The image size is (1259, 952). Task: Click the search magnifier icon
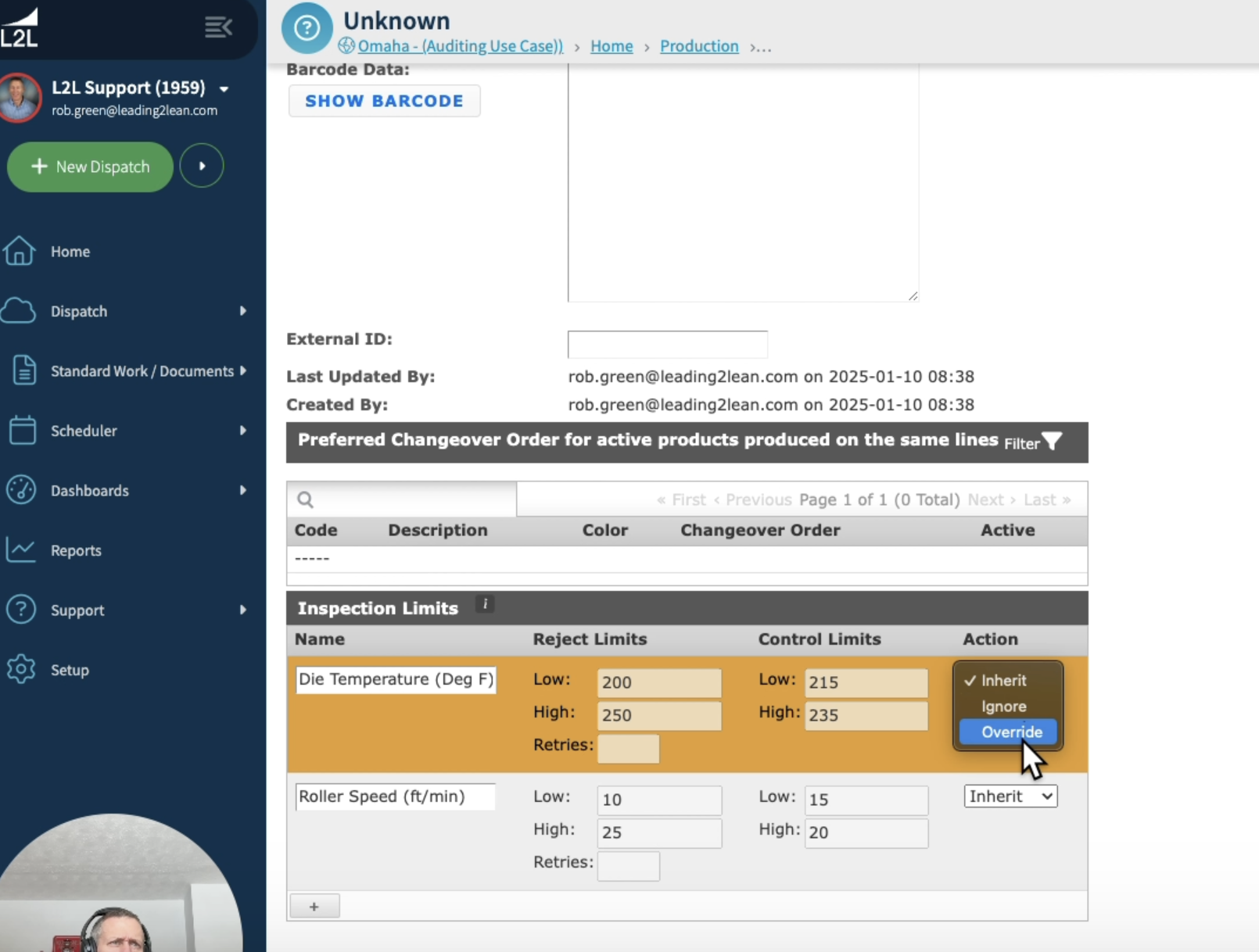[306, 499]
